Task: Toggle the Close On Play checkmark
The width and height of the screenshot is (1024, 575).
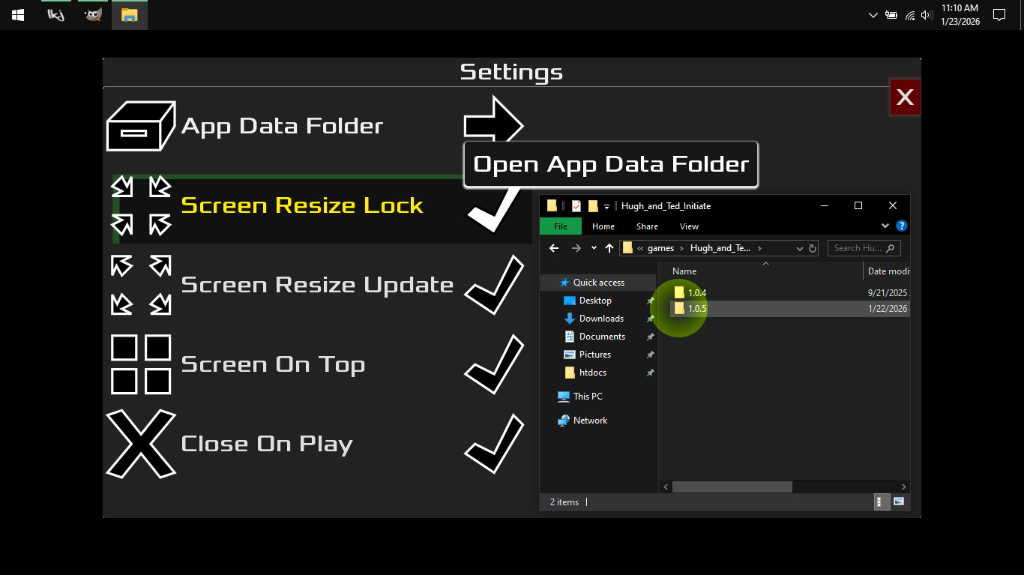Action: (494, 444)
